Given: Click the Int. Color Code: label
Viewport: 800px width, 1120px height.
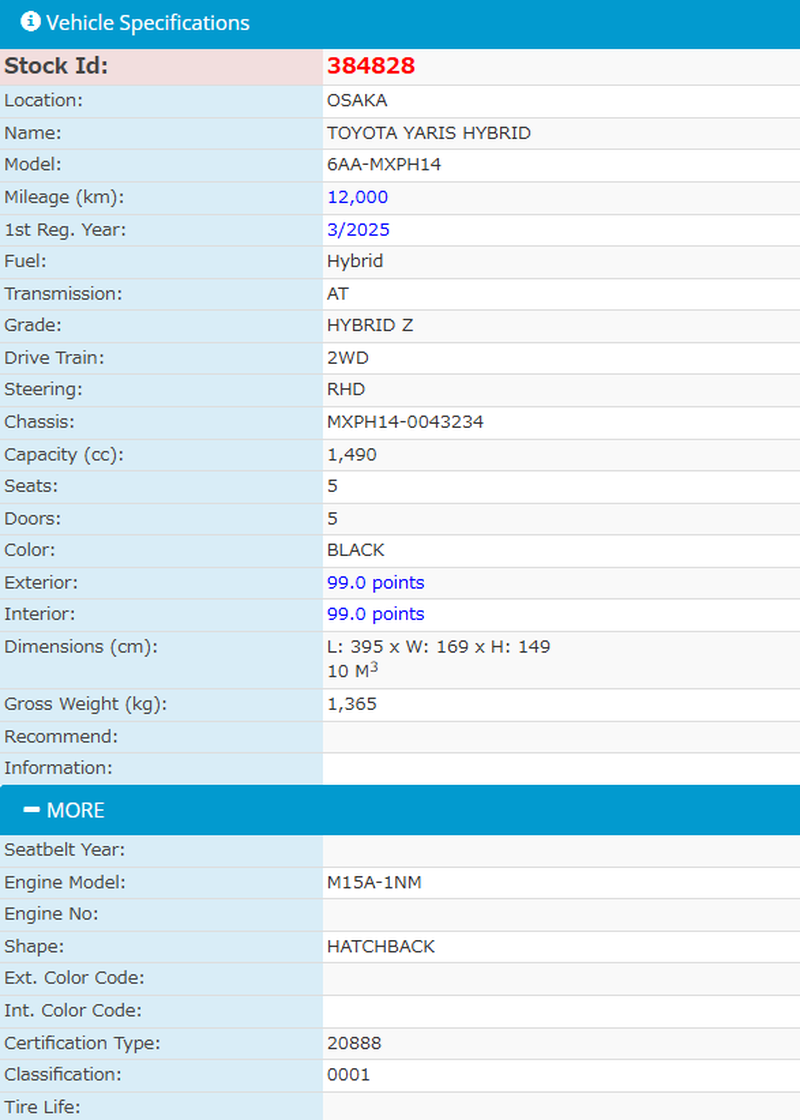Looking at the screenshot, I should [73, 1011].
